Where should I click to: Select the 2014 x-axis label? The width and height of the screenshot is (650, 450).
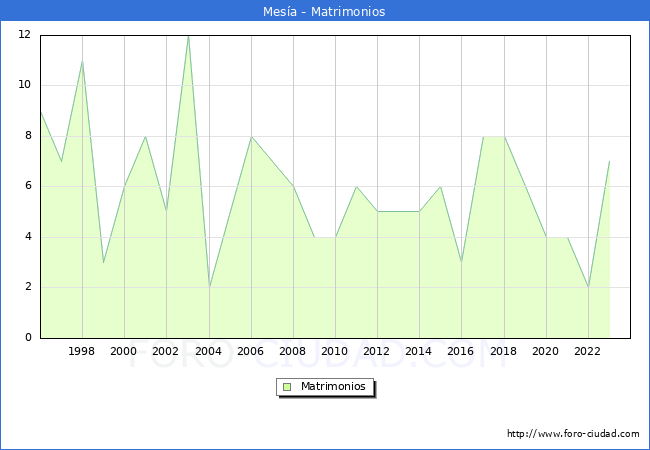point(419,352)
